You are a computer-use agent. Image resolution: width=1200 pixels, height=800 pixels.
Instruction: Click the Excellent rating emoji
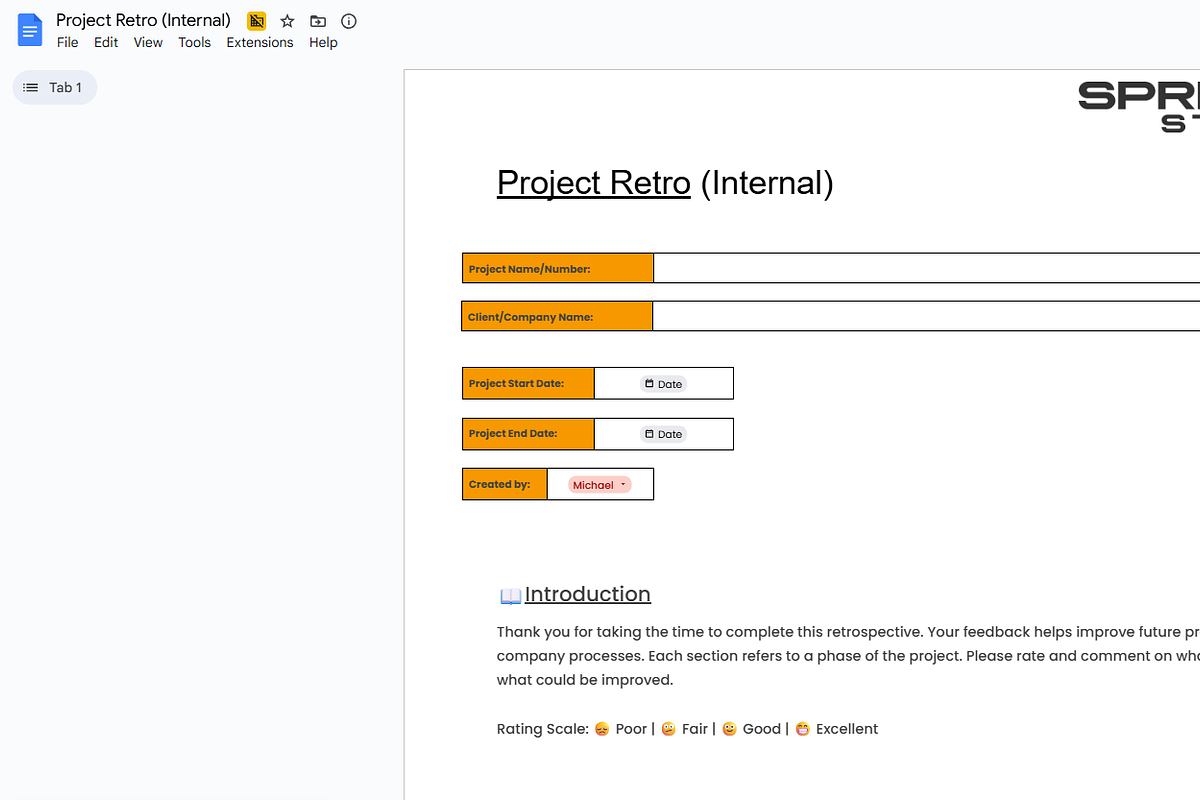point(803,729)
